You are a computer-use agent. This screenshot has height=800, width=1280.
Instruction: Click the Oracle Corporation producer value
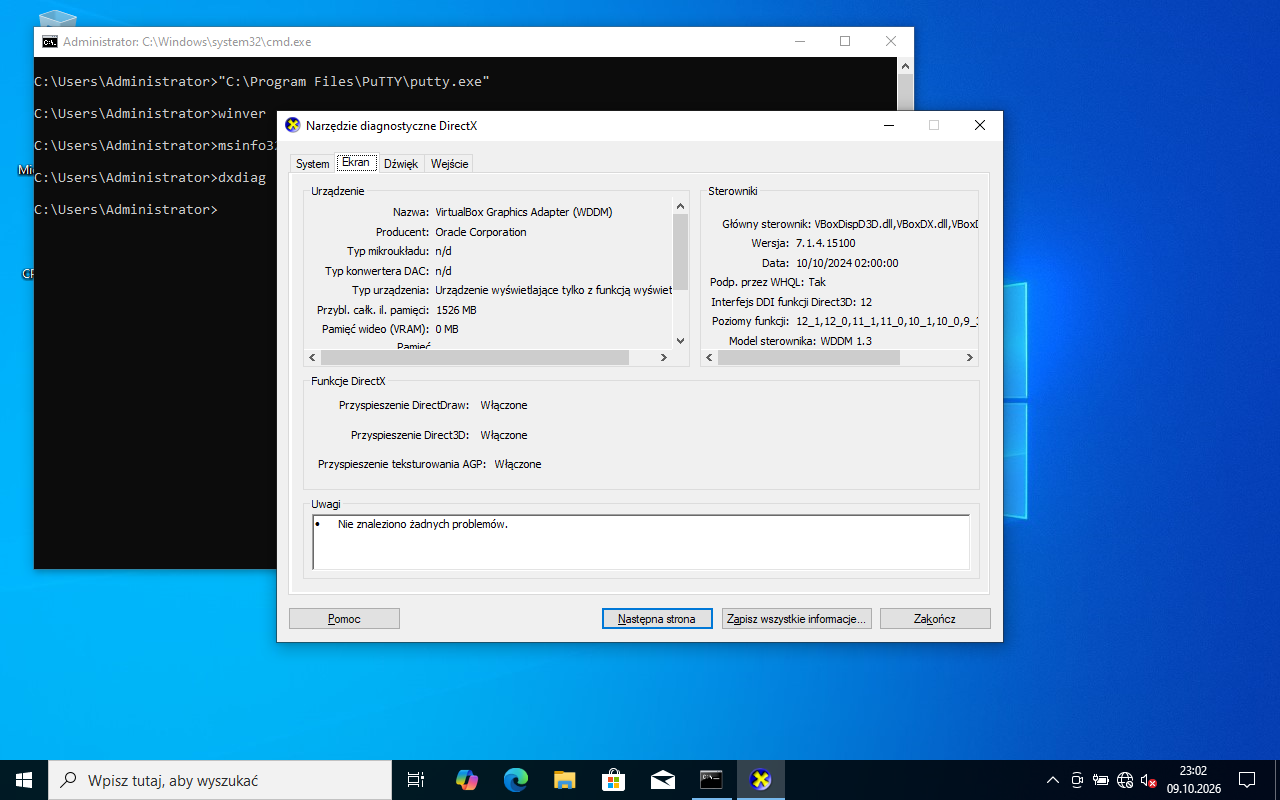[x=481, y=232]
